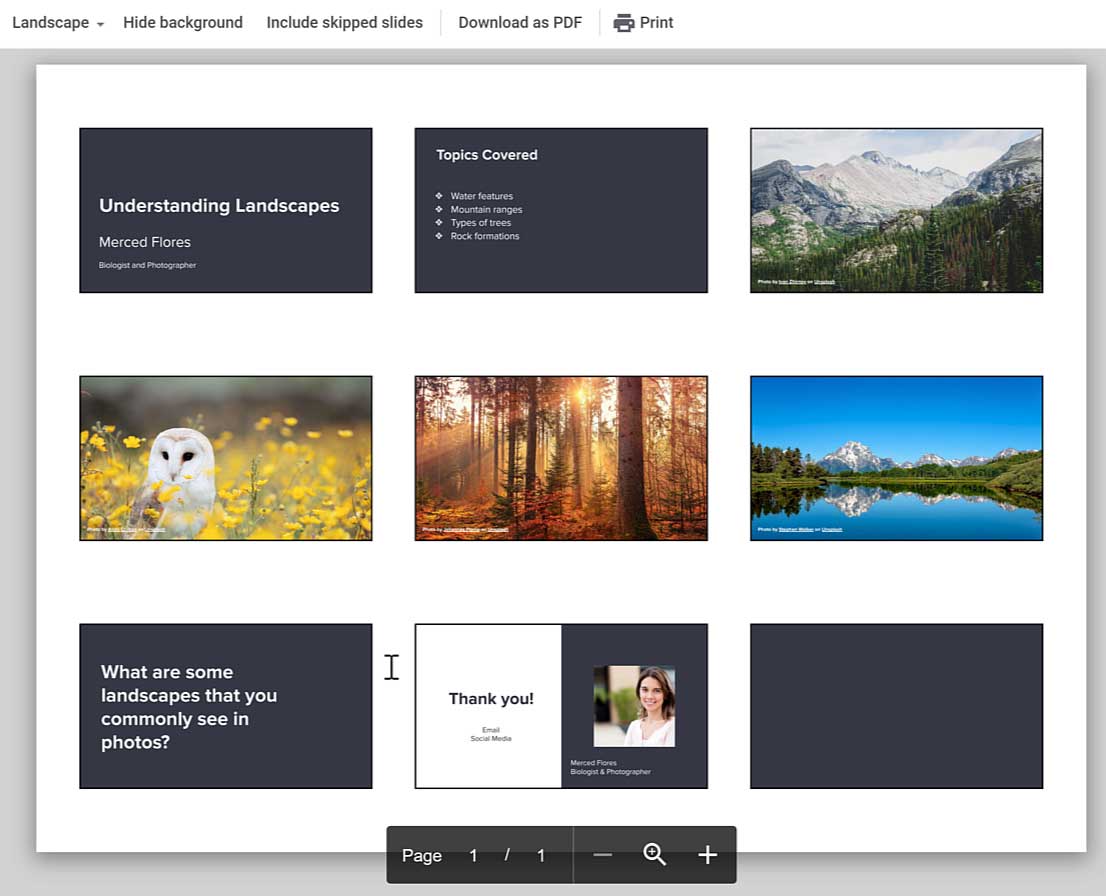
Task: Select the blank dark slide
Action: point(896,706)
